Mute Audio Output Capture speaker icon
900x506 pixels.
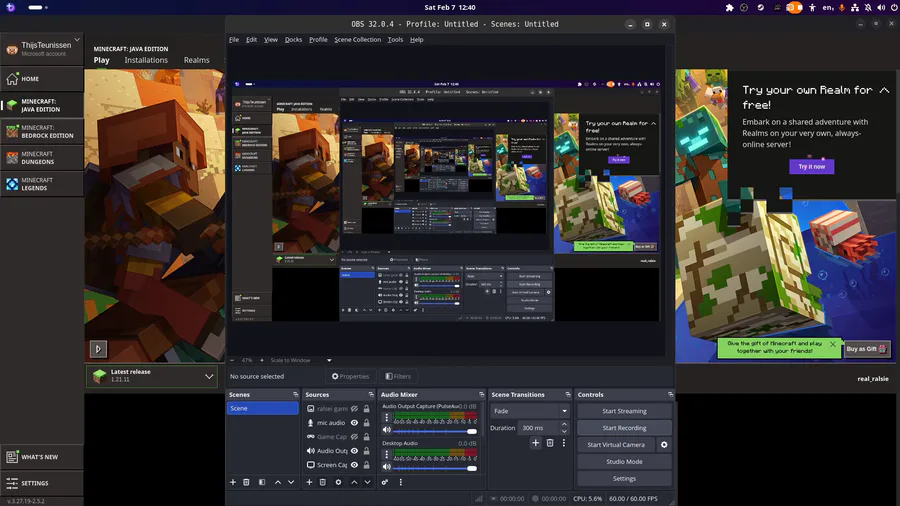387,430
